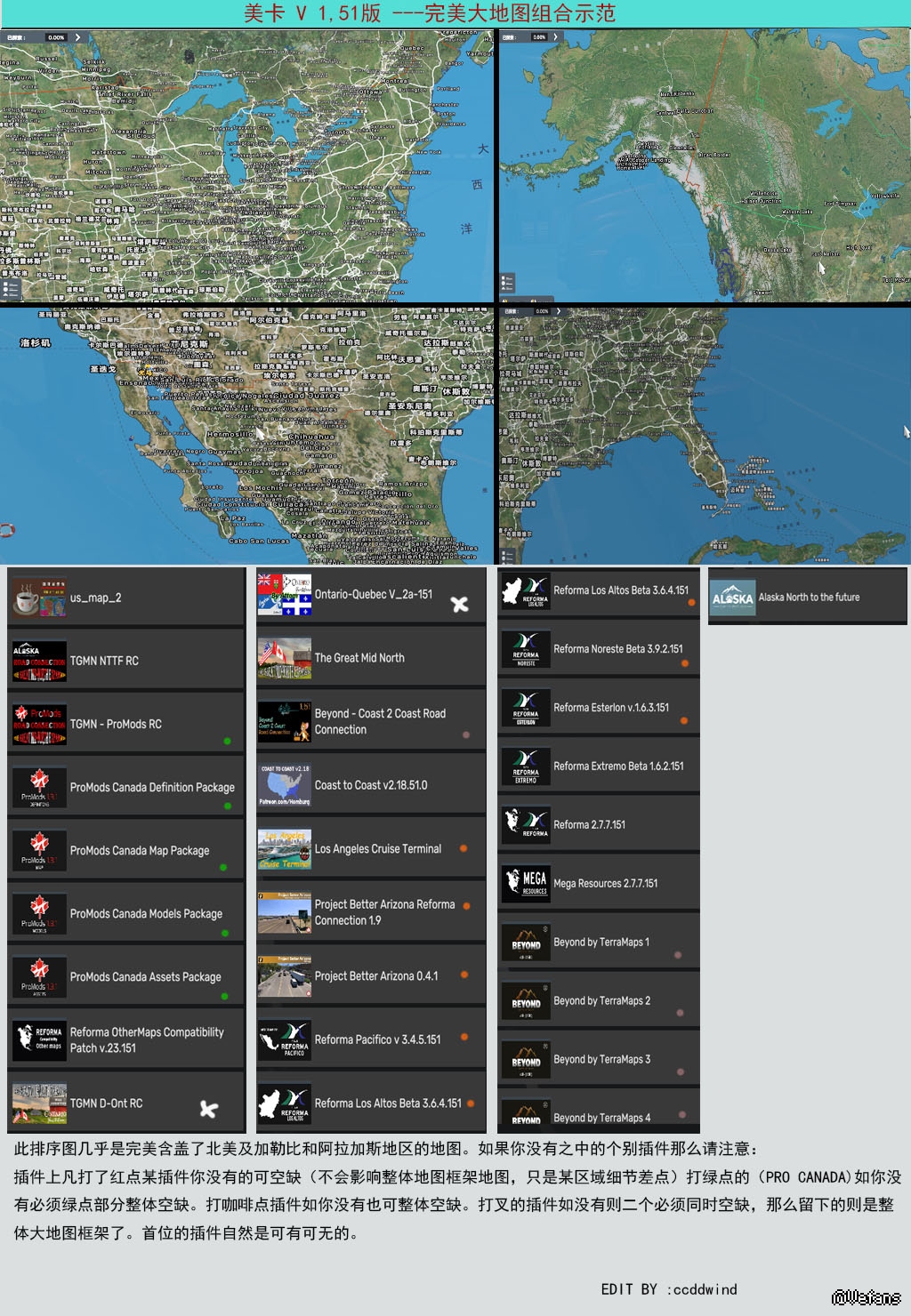Click the Coast to Coast v2.18 map icon
Image resolution: width=911 pixels, height=1316 pixels.
pos(285,786)
